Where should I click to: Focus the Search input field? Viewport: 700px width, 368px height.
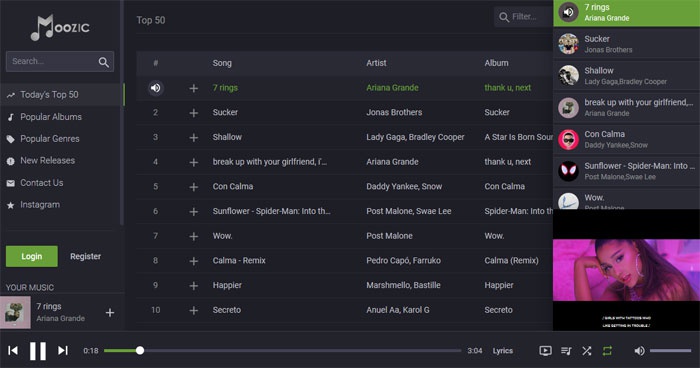pos(59,62)
